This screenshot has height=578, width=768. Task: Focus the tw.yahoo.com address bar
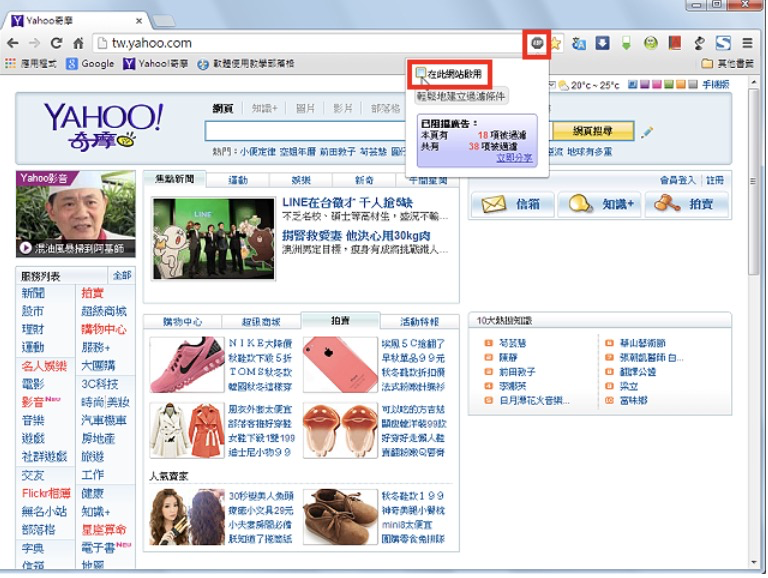coord(309,43)
